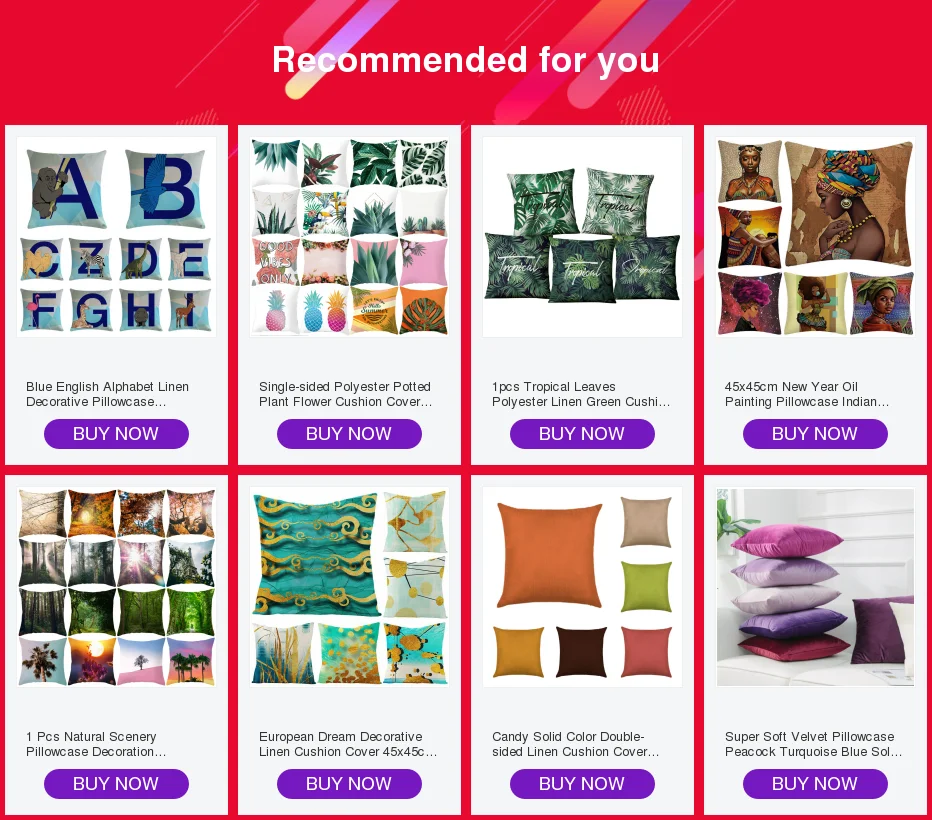Buy the Natural Scenery pillowcase now
932x820 pixels.
coord(116,784)
